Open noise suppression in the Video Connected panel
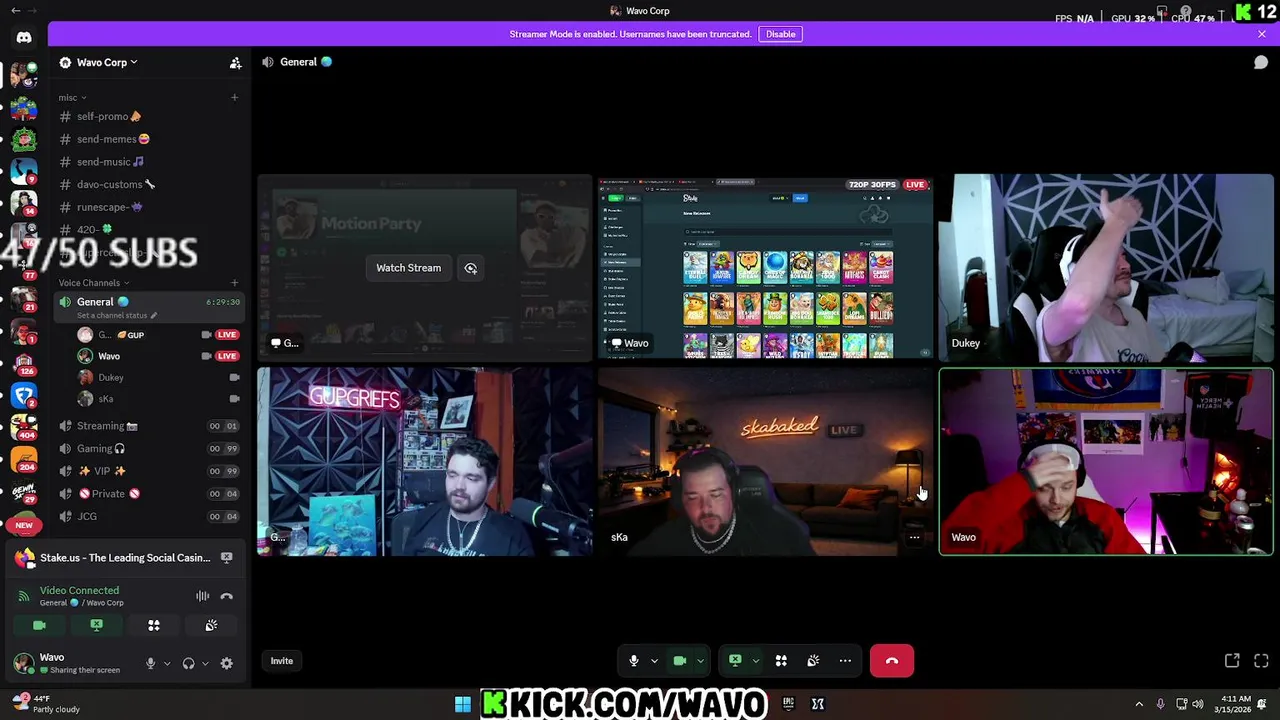Screen dimensions: 1280x720 (x=203, y=596)
